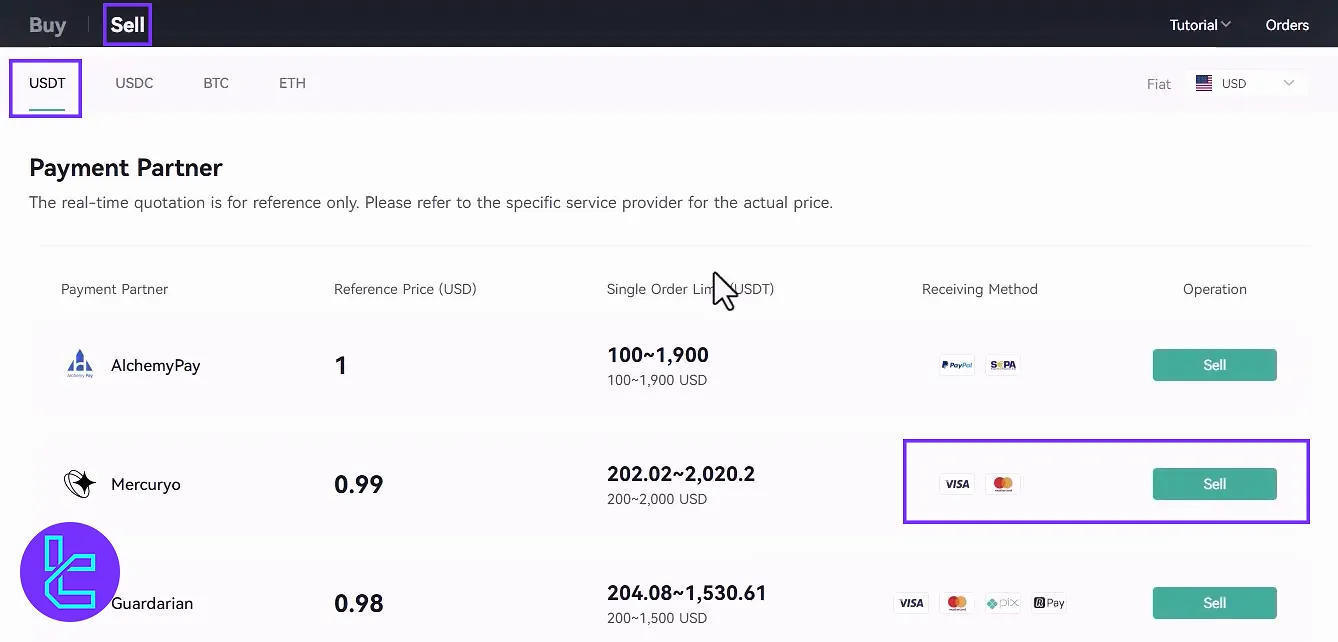The height and width of the screenshot is (642, 1338).
Task: Click the 200~2,000 USD subtext
Action: (x=657, y=499)
